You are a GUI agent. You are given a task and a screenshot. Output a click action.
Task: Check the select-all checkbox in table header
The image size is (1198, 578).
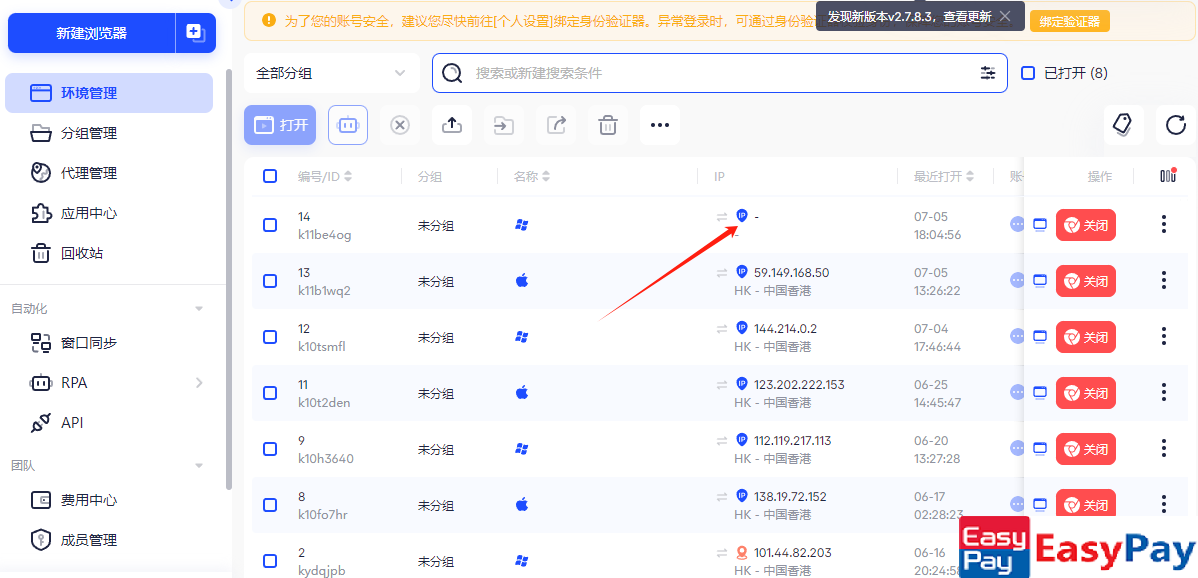[x=270, y=176]
